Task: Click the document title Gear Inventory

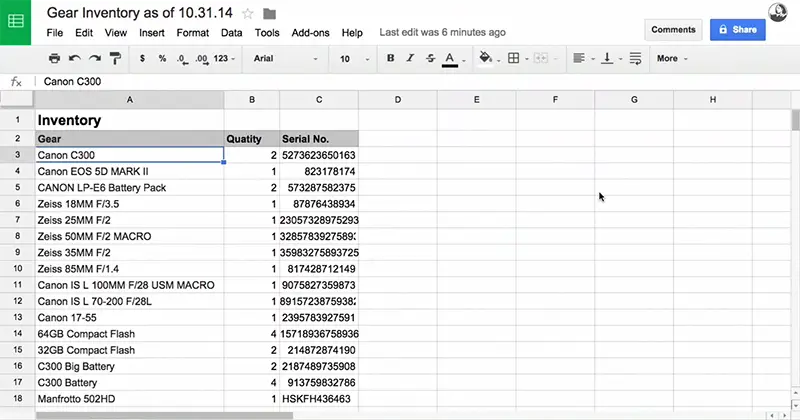Action: (139, 13)
